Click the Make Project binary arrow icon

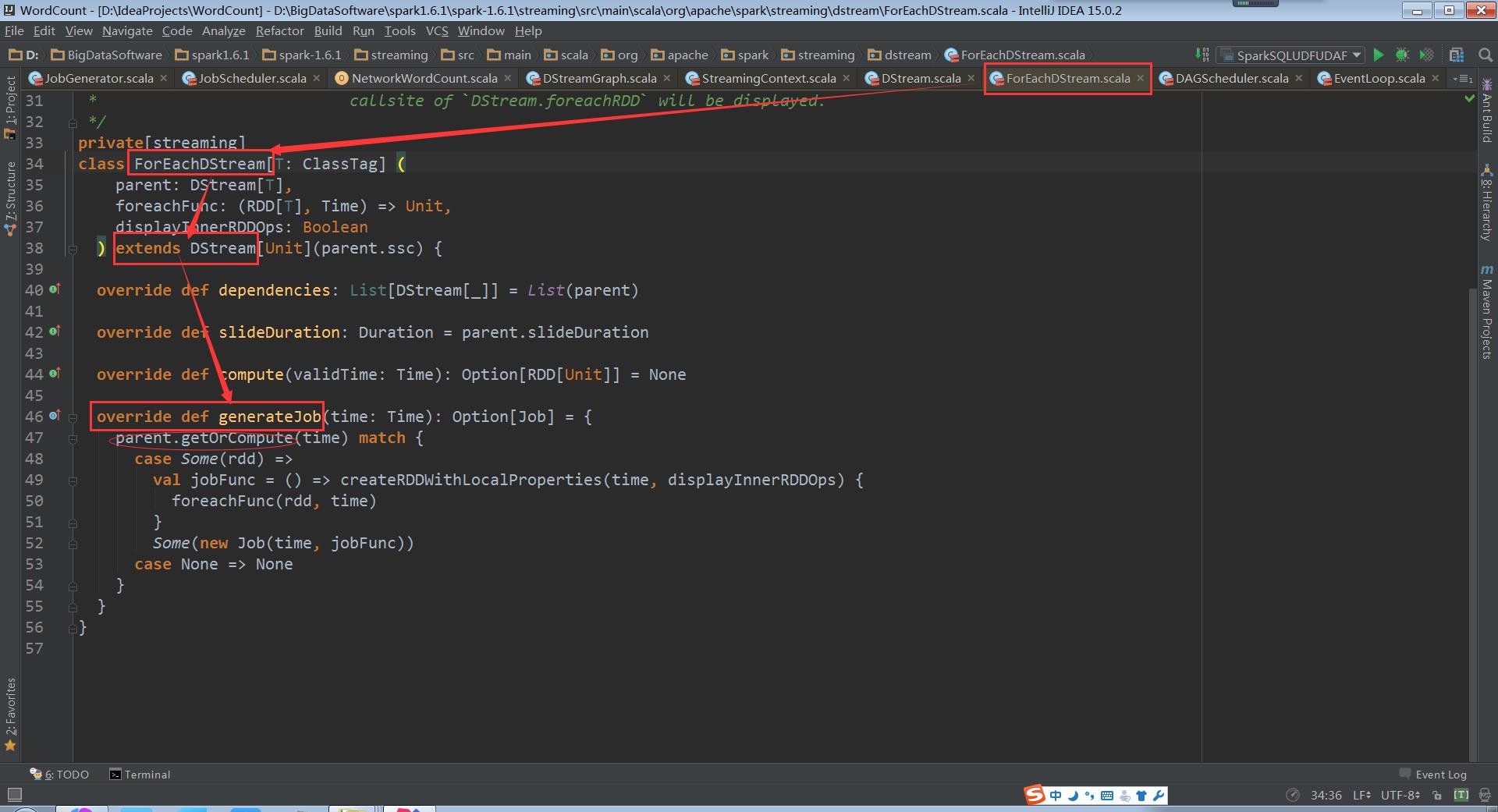pos(1202,55)
